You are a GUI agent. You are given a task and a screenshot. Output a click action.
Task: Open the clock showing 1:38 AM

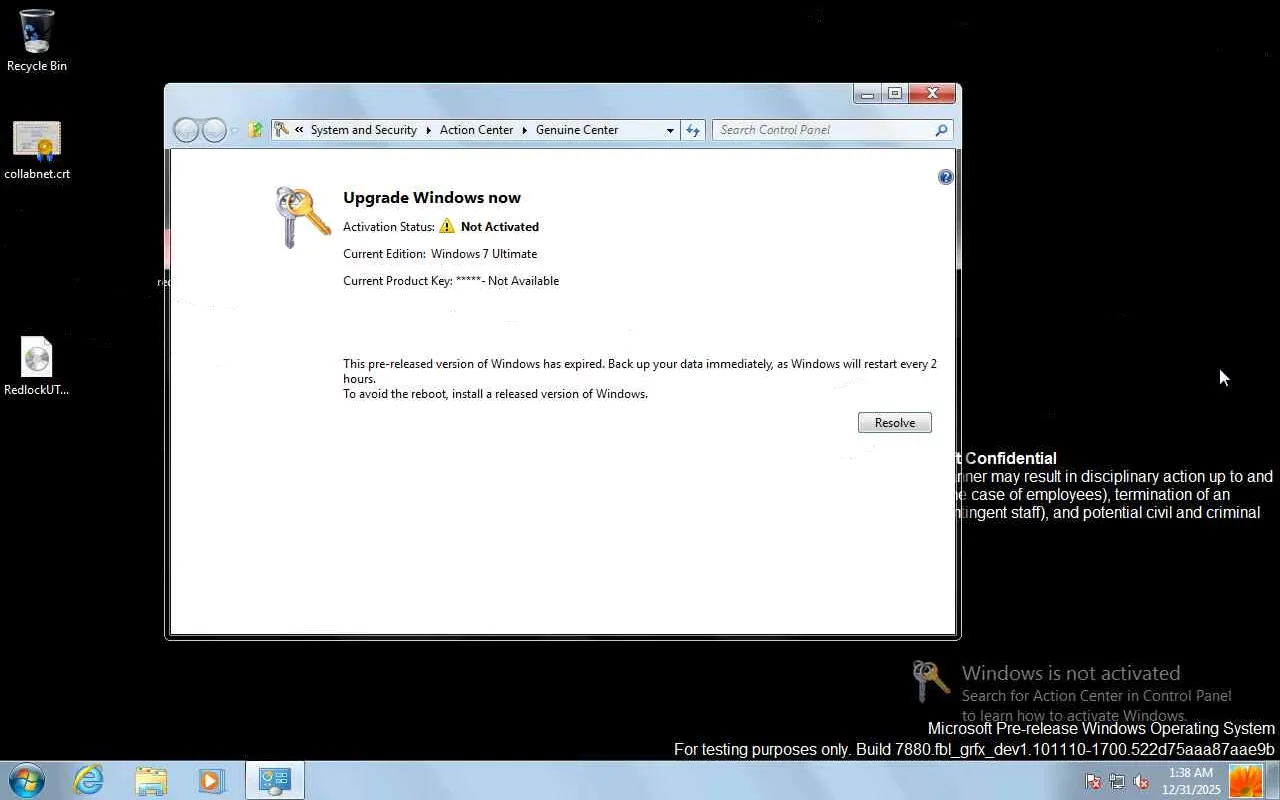[1191, 781]
